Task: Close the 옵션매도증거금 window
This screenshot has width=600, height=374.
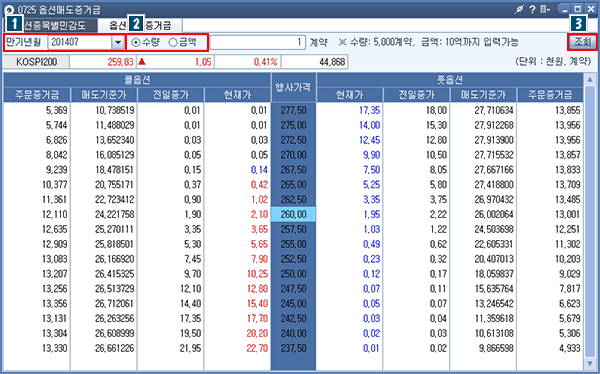Action: coord(590,9)
